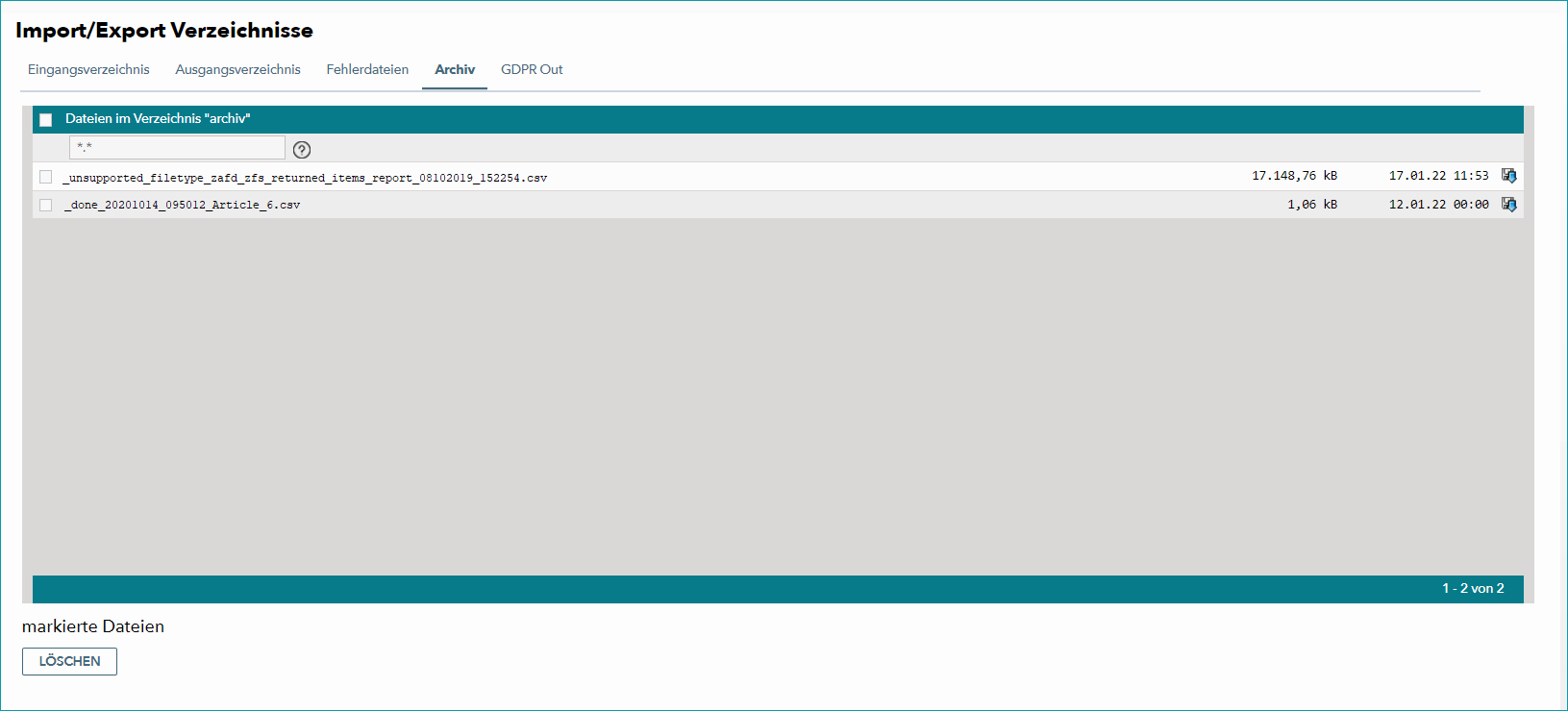Click the LÖSCHEN button
Viewport: 1568px width, 711px height.
[x=69, y=661]
